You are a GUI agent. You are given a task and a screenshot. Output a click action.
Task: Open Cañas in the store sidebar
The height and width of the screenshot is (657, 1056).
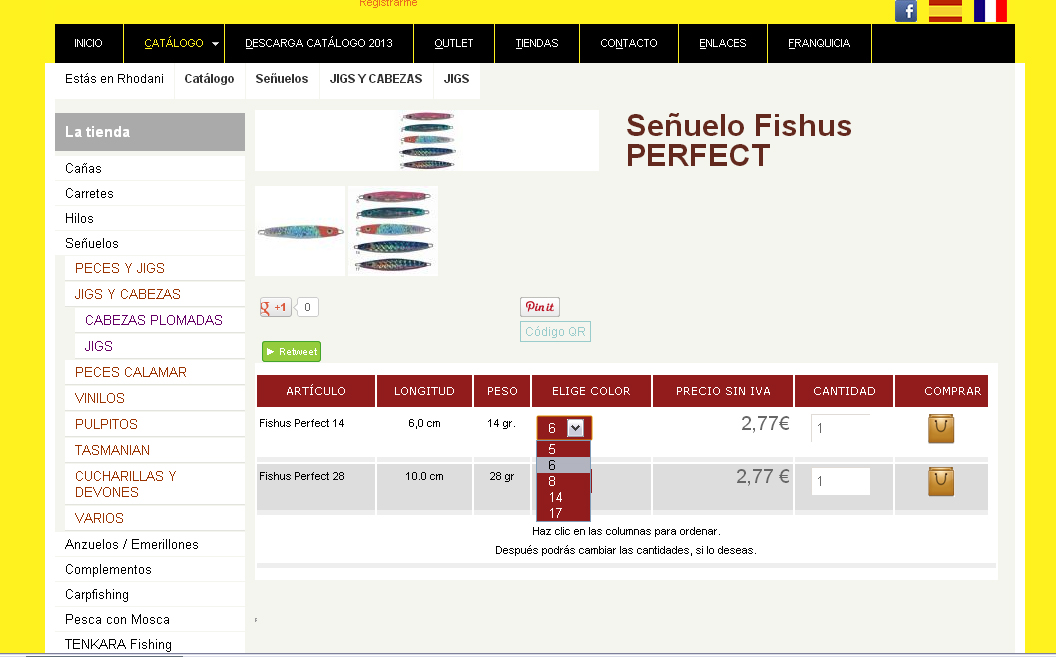pyautogui.click(x=150, y=168)
